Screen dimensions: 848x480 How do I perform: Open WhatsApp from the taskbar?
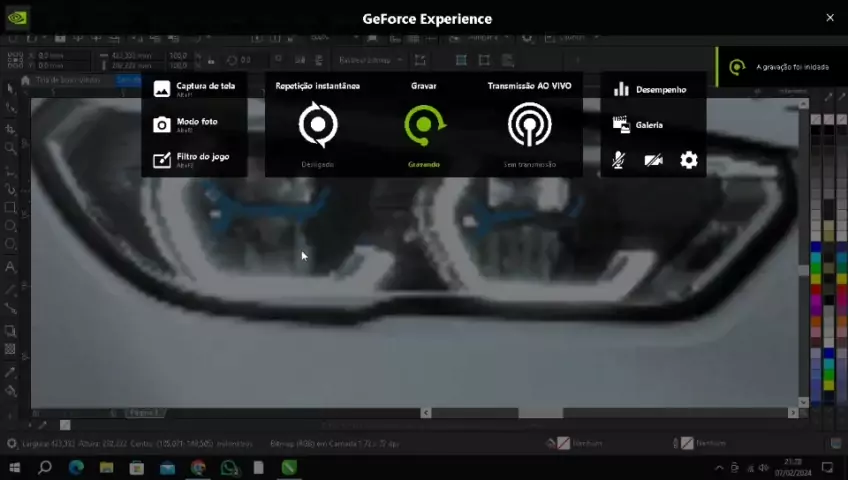pyautogui.click(x=228, y=467)
